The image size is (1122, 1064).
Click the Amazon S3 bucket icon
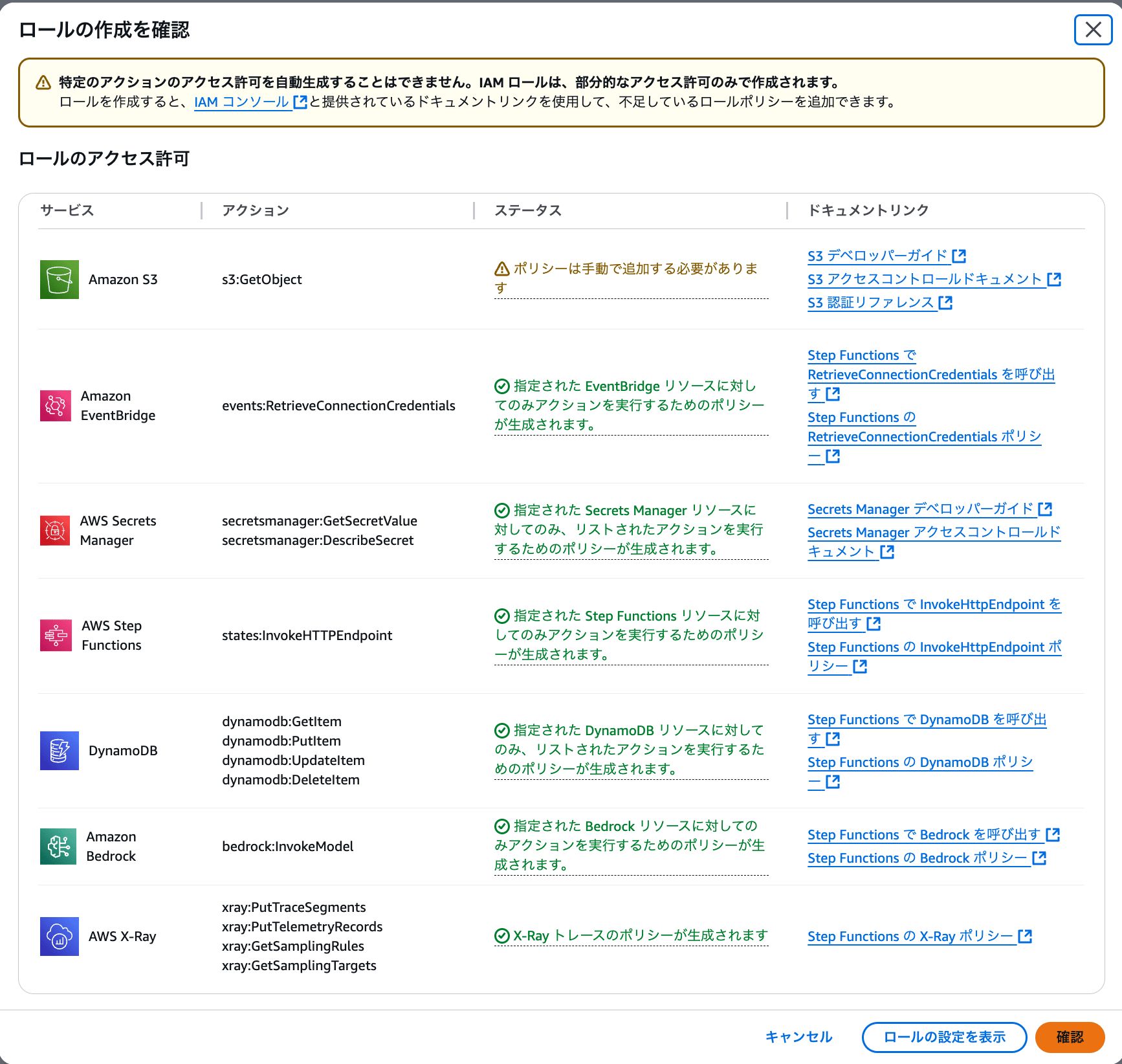(x=60, y=280)
